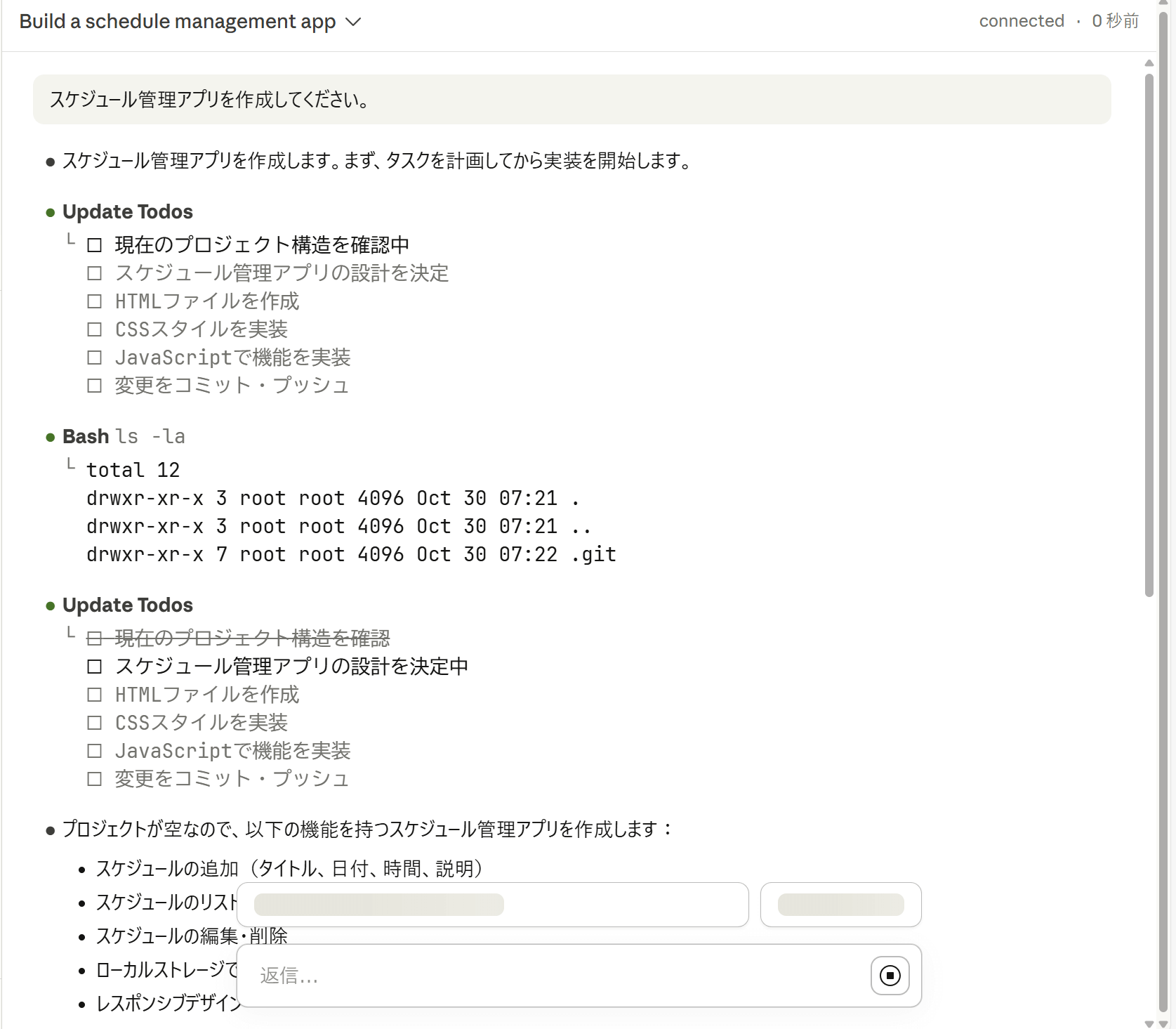Viewport: 1176px width, 1029px height.
Task: Toggle checkbox for スケジュール管理アプリの設計を決定中
Action: coord(95,667)
